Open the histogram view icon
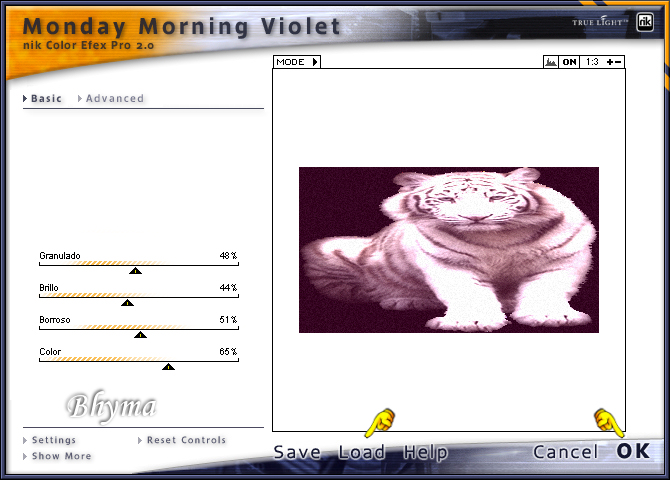Image resolution: width=670 pixels, height=480 pixels. coord(551,62)
